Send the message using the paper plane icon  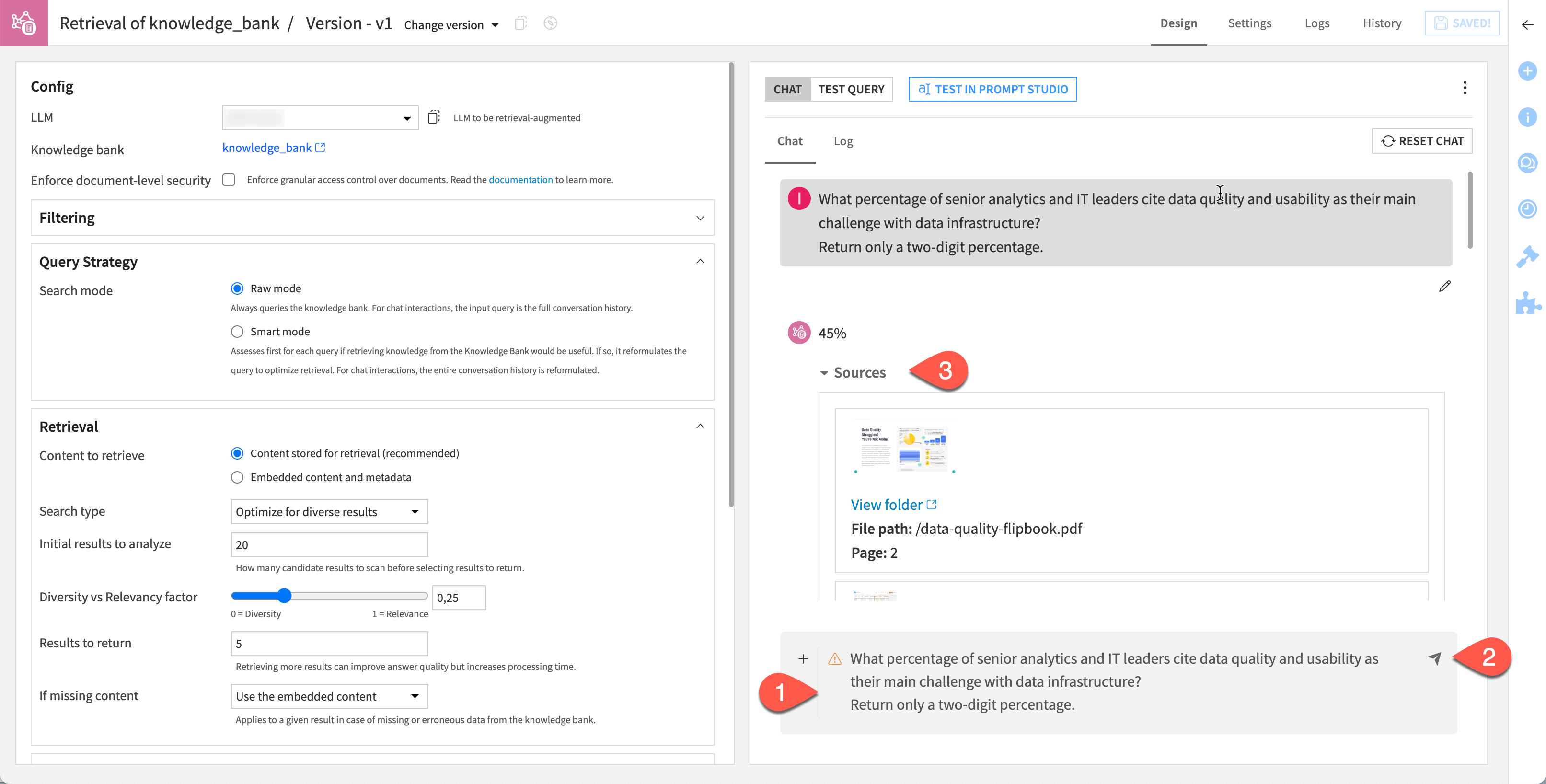pos(1434,658)
